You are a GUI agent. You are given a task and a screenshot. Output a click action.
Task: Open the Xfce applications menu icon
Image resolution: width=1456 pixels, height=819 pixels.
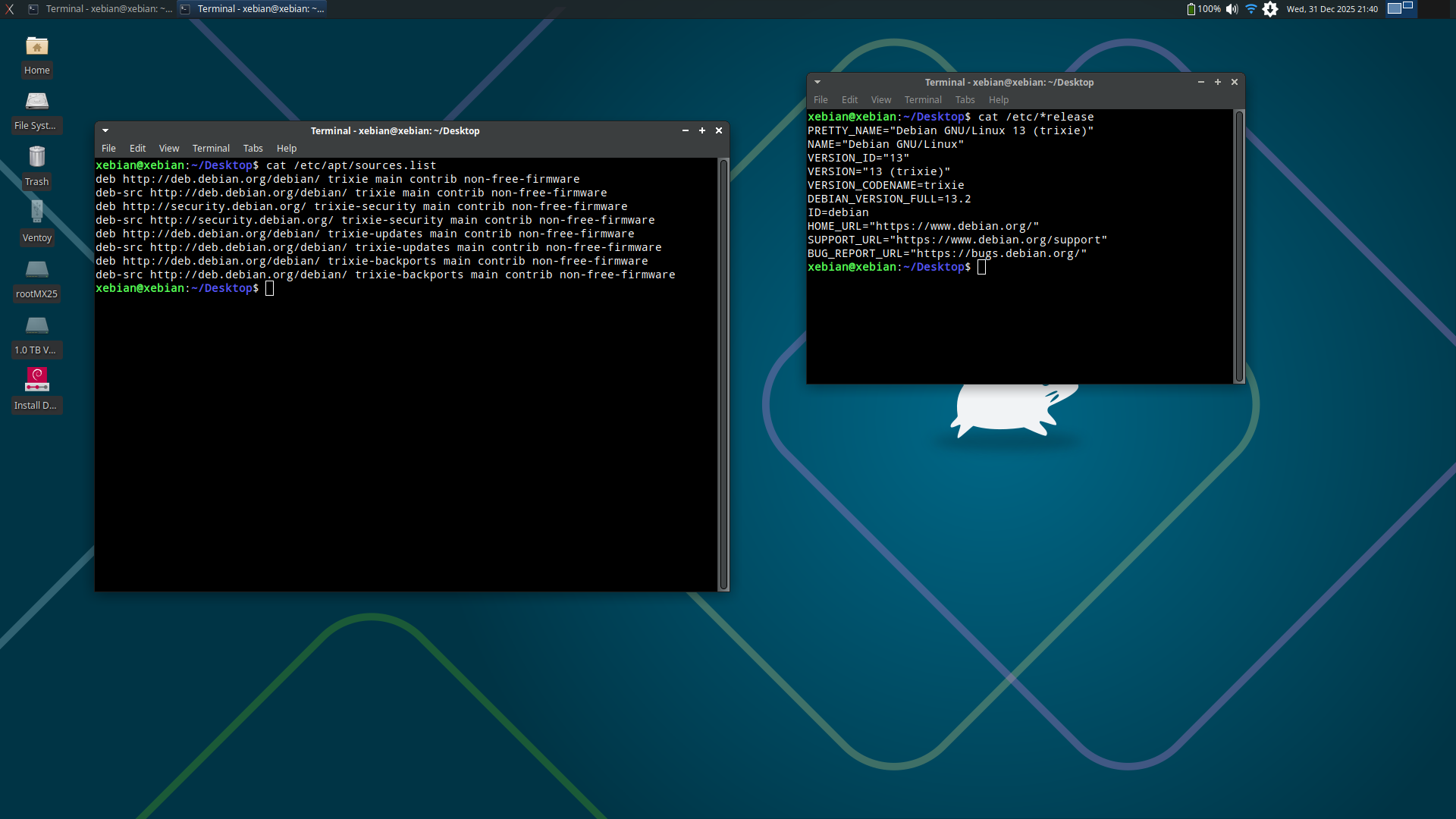[10, 9]
